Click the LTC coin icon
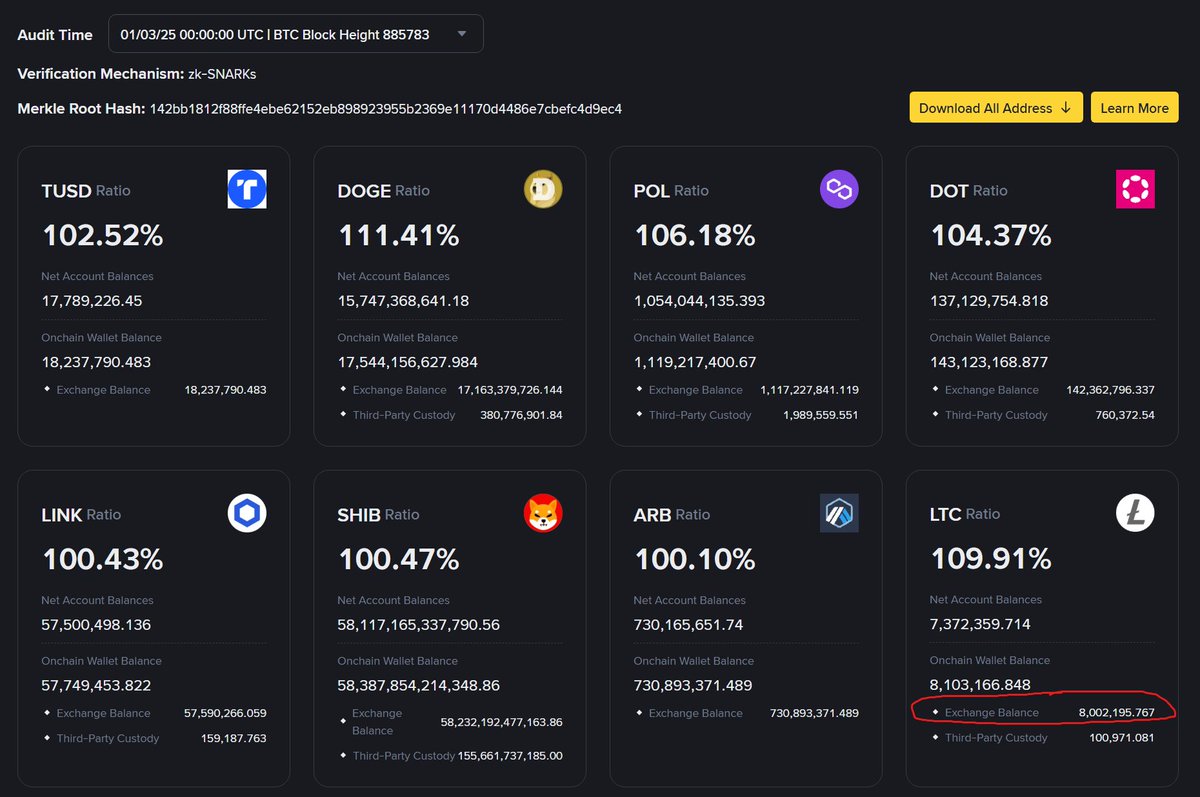 pos(1135,513)
